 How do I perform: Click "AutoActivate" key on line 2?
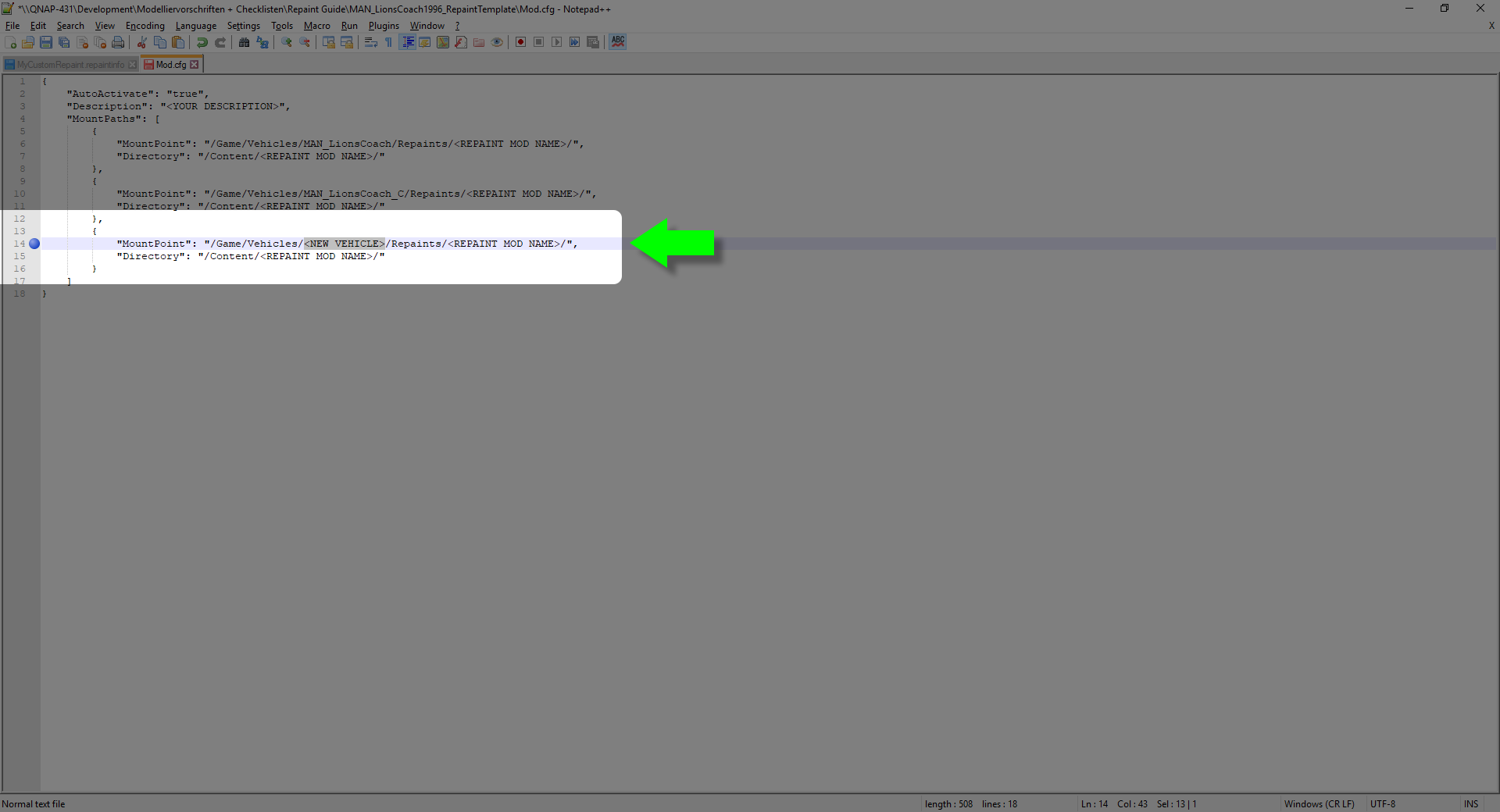110,94
